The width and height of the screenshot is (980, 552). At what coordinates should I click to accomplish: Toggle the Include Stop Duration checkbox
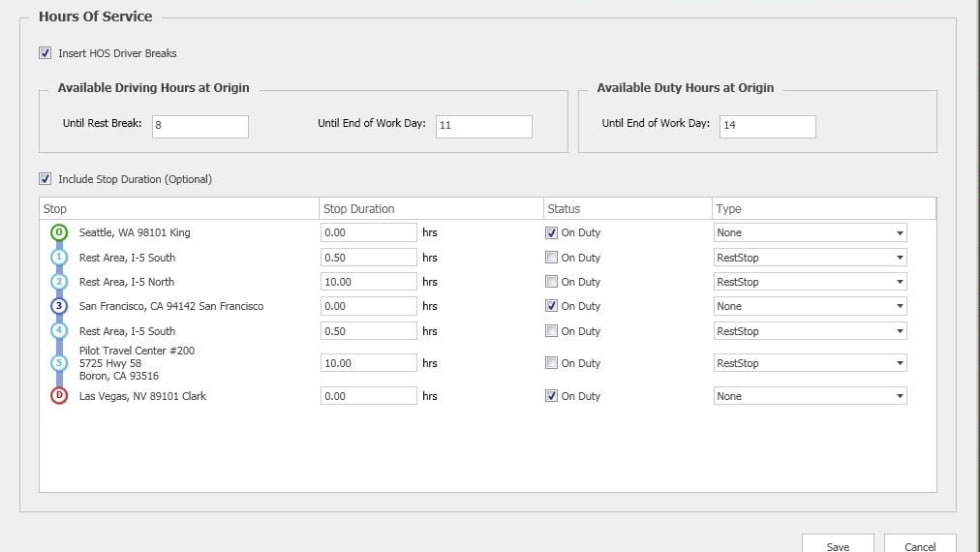[x=45, y=180]
